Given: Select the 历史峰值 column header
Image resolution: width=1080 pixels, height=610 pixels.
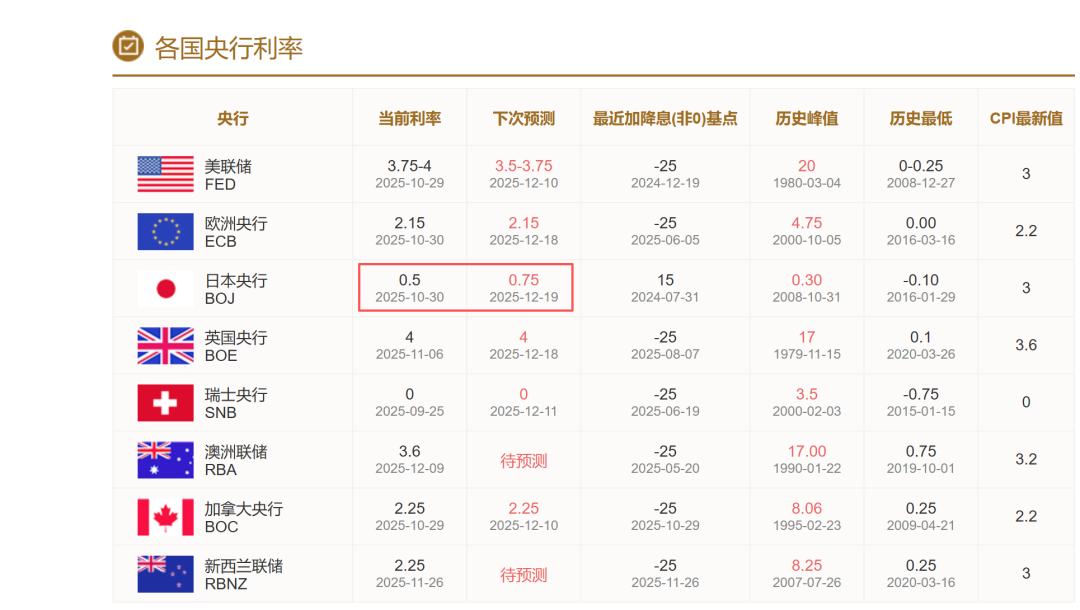Looking at the screenshot, I should pos(806,118).
